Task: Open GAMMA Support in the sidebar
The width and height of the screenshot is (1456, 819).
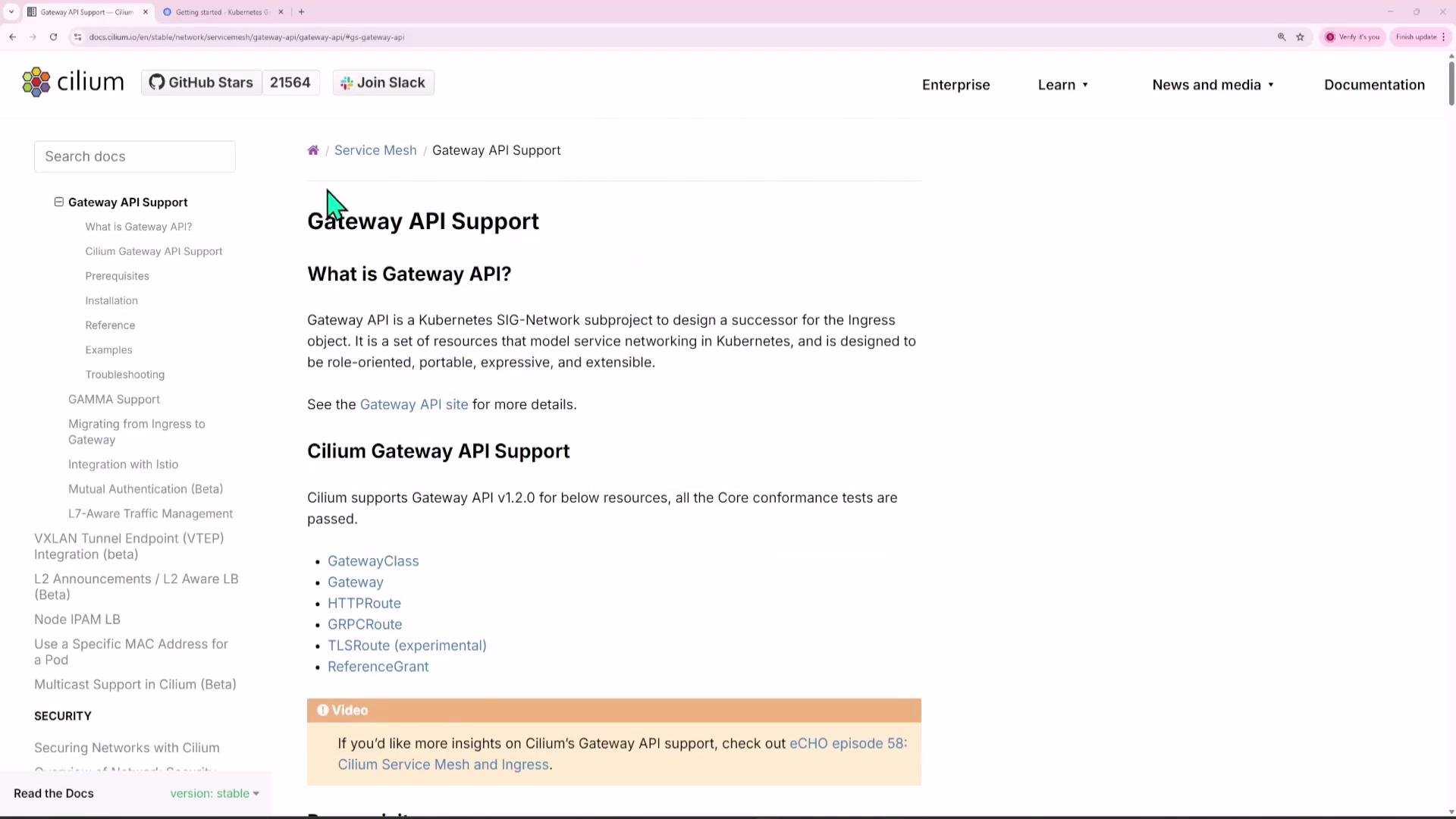Action: (114, 399)
